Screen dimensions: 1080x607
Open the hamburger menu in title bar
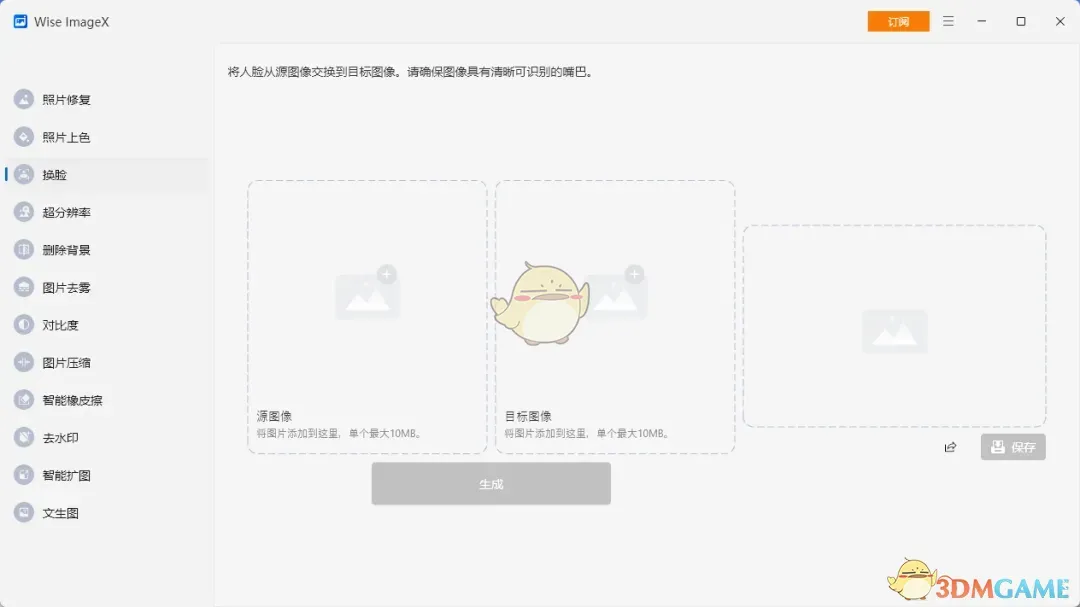click(x=948, y=21)
